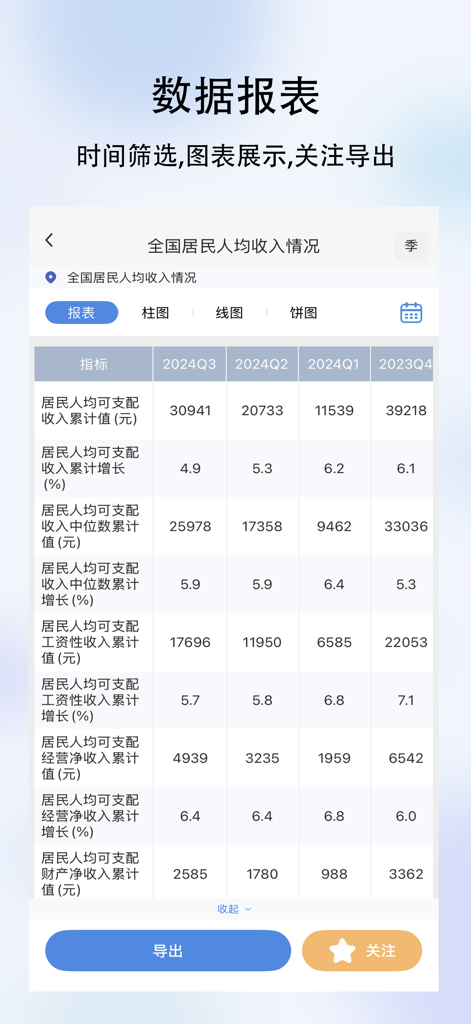Switch to the 柱图 tab

click(155, 313)
